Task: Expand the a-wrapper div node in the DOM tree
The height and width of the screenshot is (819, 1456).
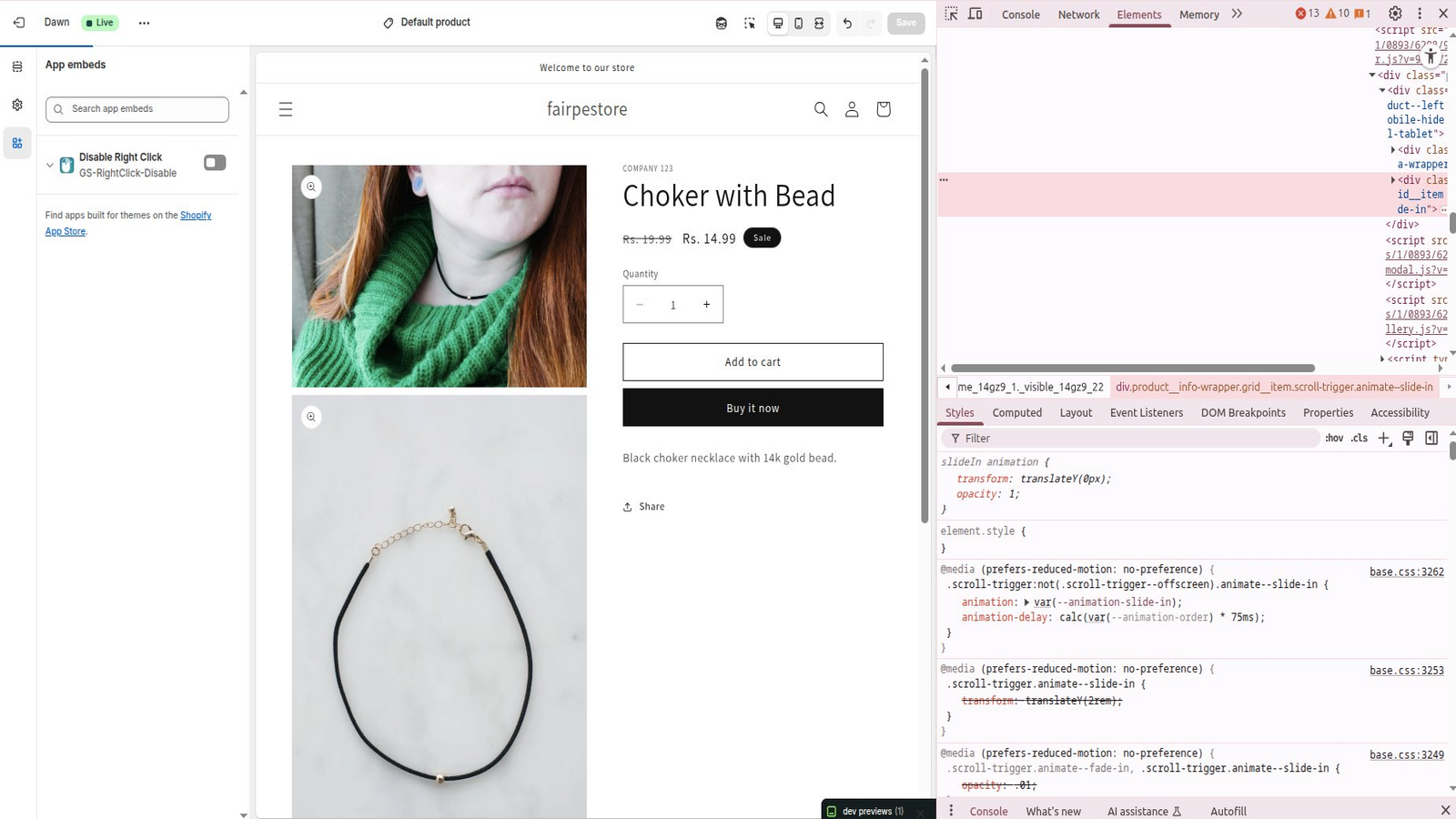Action: pos(1393,150)
